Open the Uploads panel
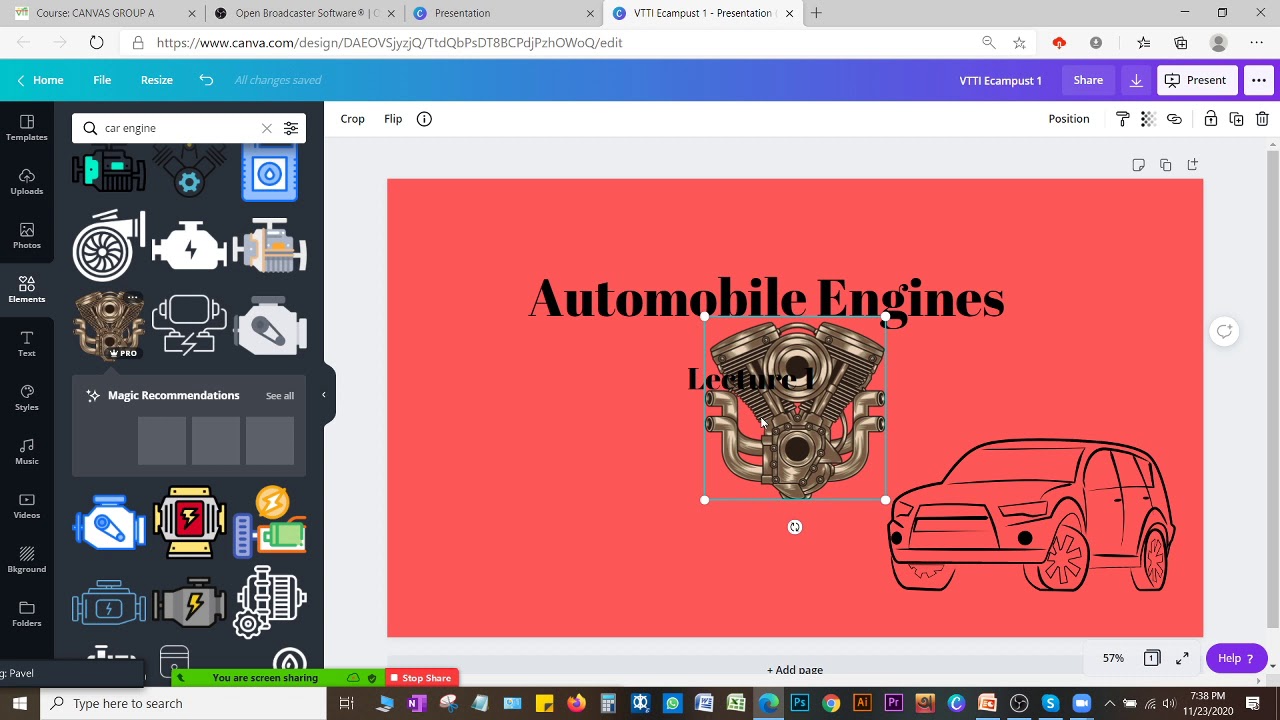 coord(27,181)
